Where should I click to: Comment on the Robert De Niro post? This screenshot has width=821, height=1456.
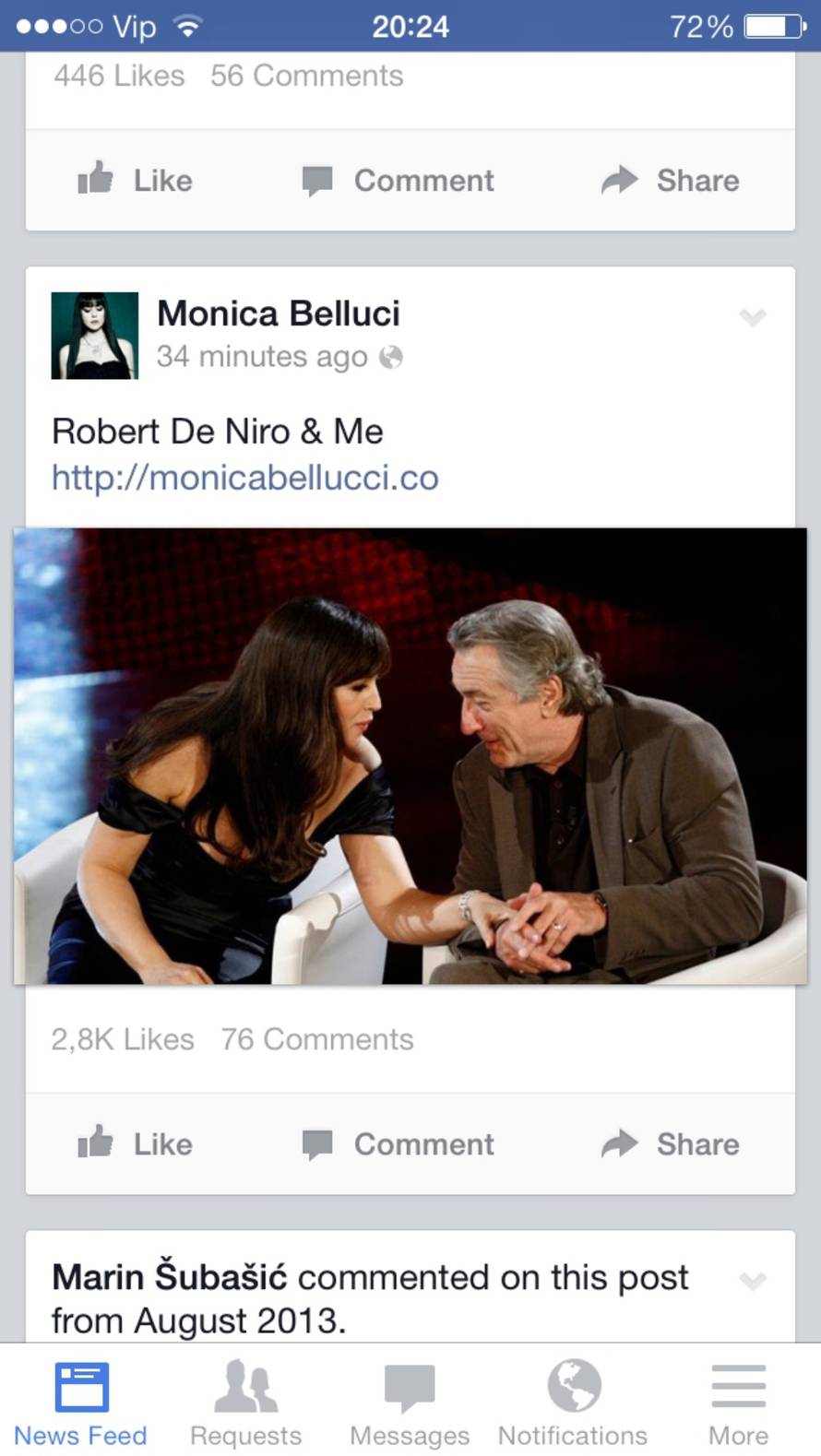[399, 1143]
